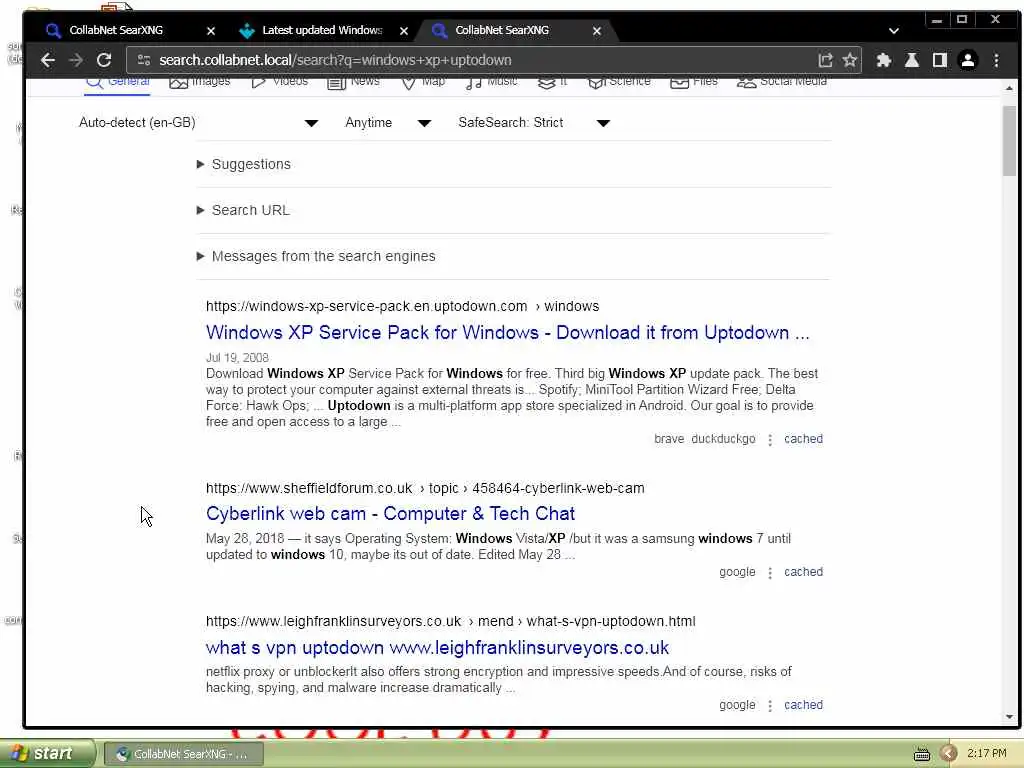Reload the page with the refresh icon
1024x768 pixels.
104,60
